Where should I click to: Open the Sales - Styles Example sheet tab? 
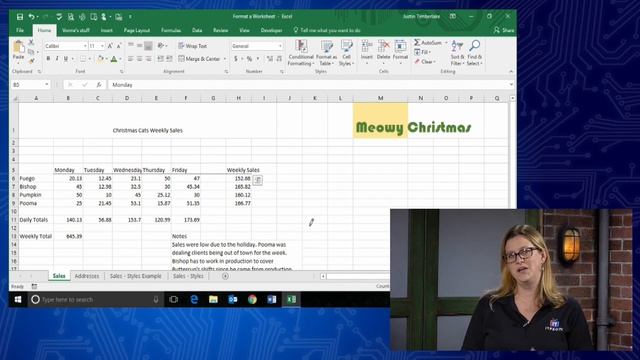tap(136, 276)
